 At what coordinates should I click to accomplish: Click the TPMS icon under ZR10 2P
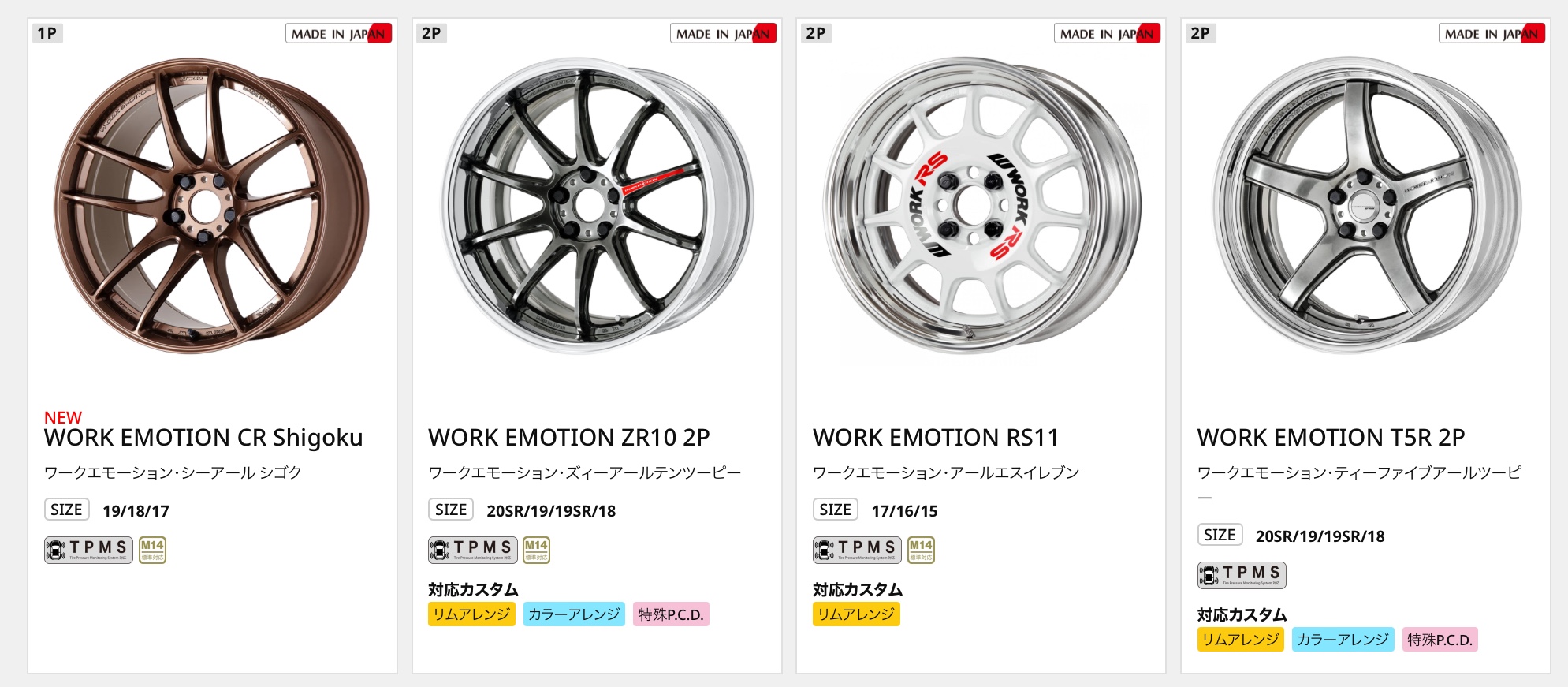coord(472,550)
